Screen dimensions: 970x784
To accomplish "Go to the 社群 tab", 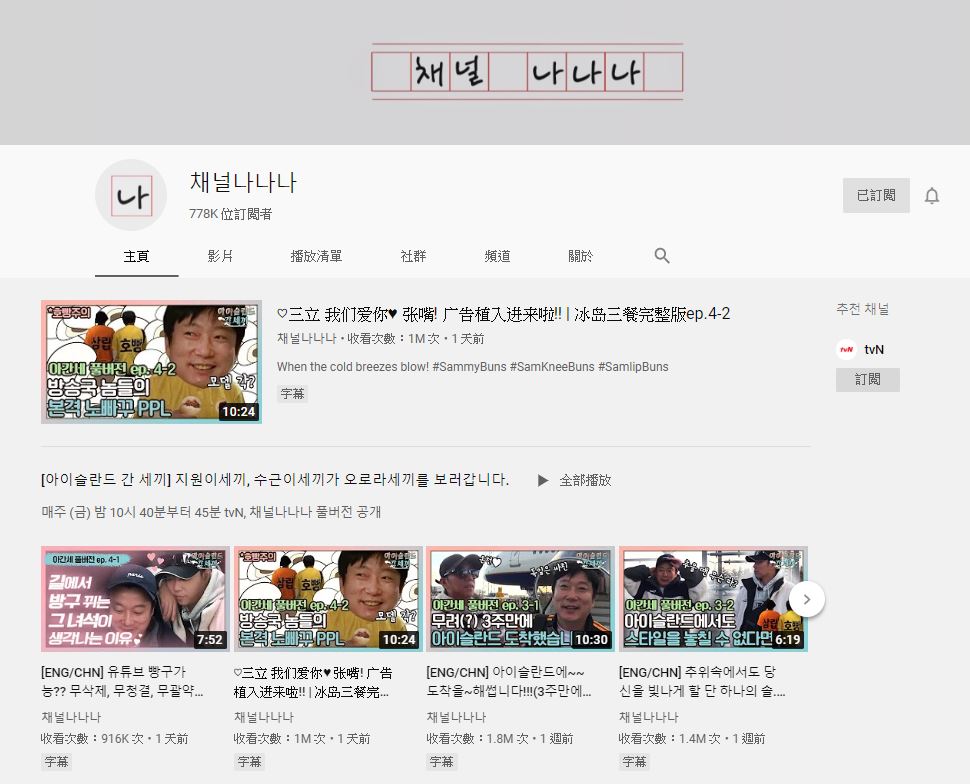I will pos(413,256).
